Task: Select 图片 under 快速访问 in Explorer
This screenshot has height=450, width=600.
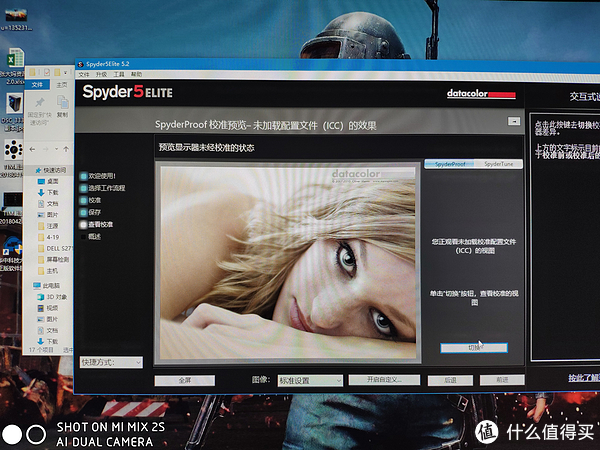Action: point(48,215)
